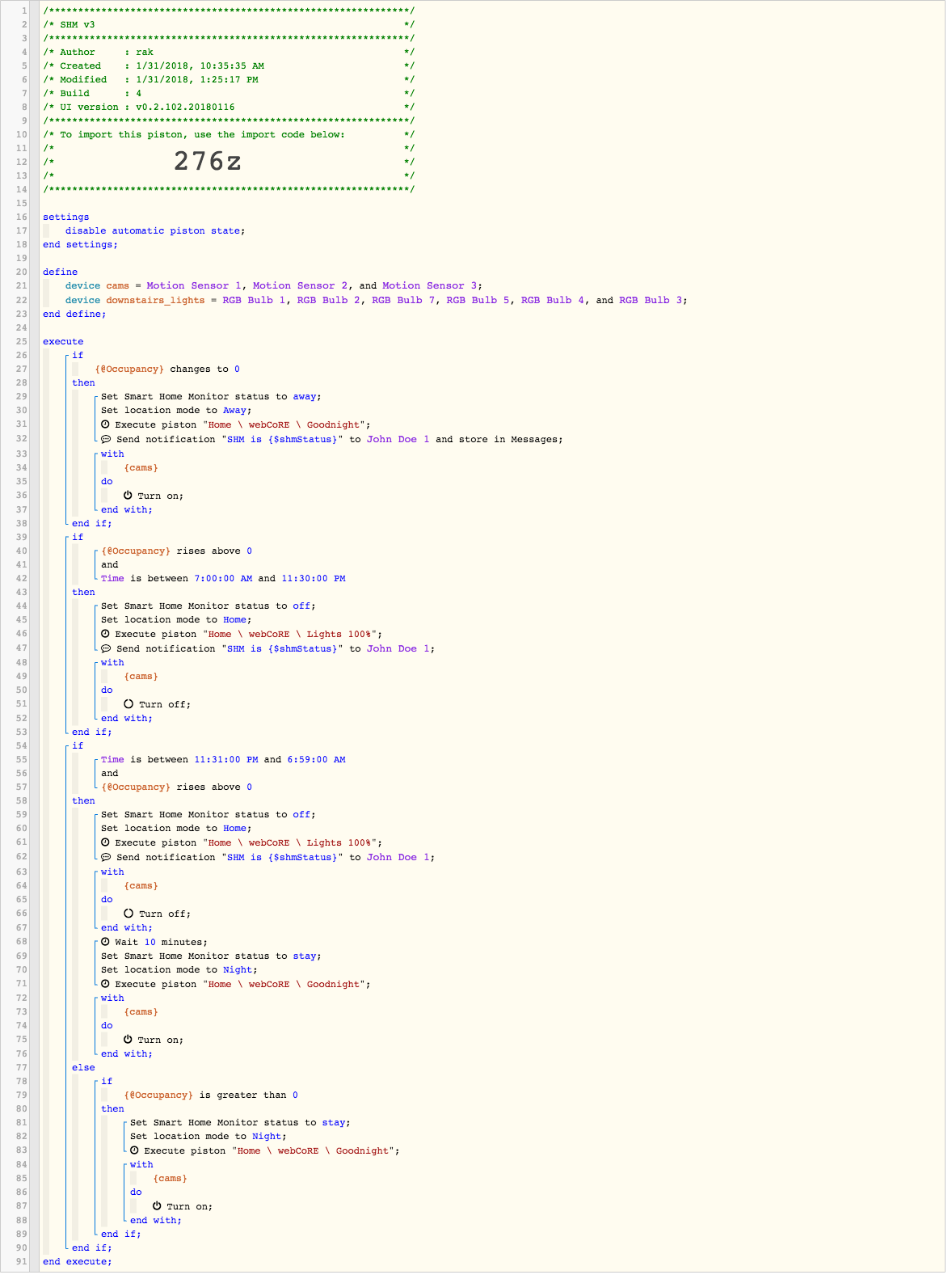Click the clock icon on line 46
This screenshot has width=952, height=1279.
[x=105, y=634]
